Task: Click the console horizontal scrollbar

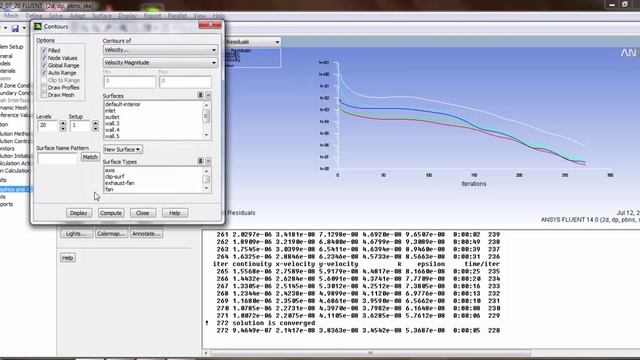Action: (371, 353)
